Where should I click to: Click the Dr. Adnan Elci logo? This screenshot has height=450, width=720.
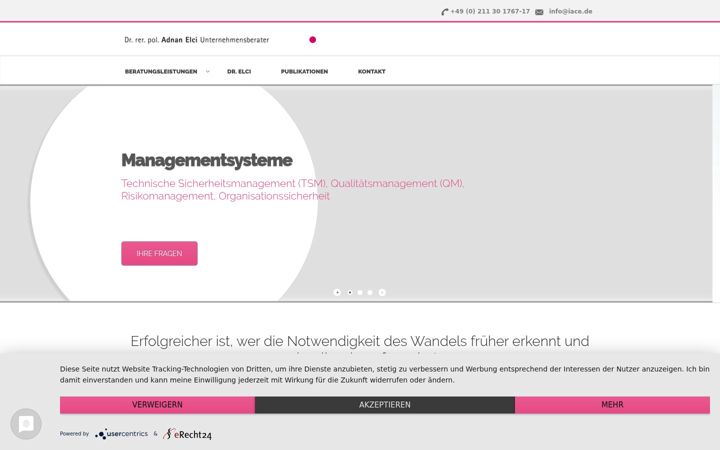[x=197, y=40]
